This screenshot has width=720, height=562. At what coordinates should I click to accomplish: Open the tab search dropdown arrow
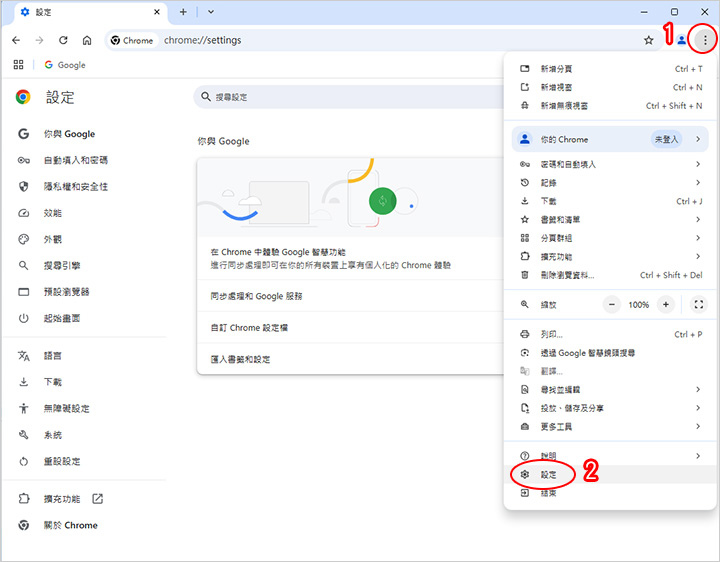211,12
